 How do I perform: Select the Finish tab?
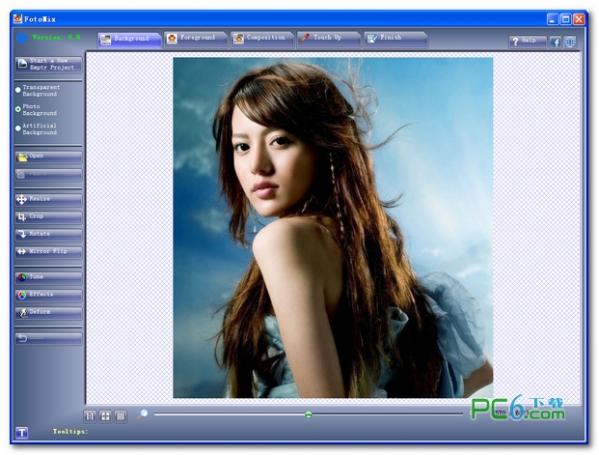[x=396, y=39]
